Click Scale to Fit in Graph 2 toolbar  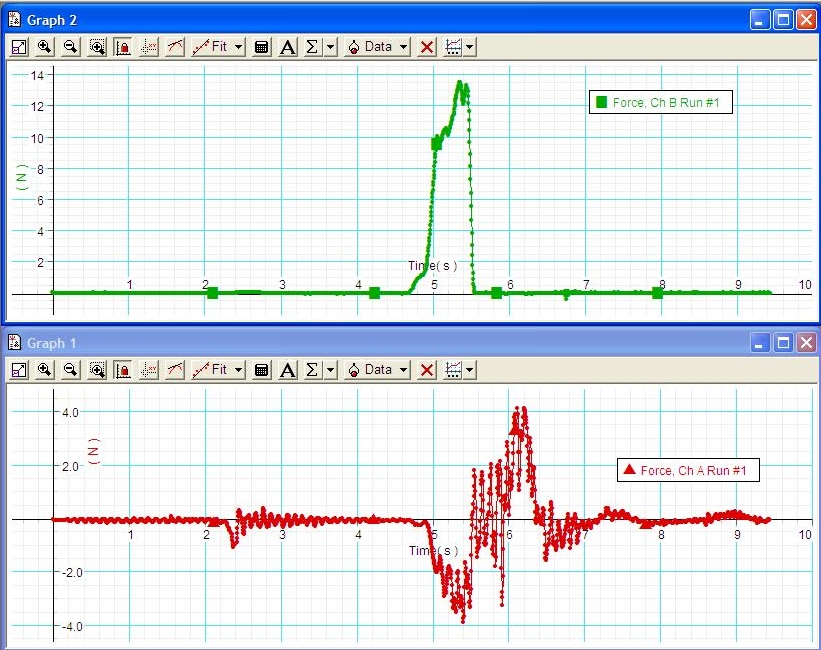coord(19,47)
